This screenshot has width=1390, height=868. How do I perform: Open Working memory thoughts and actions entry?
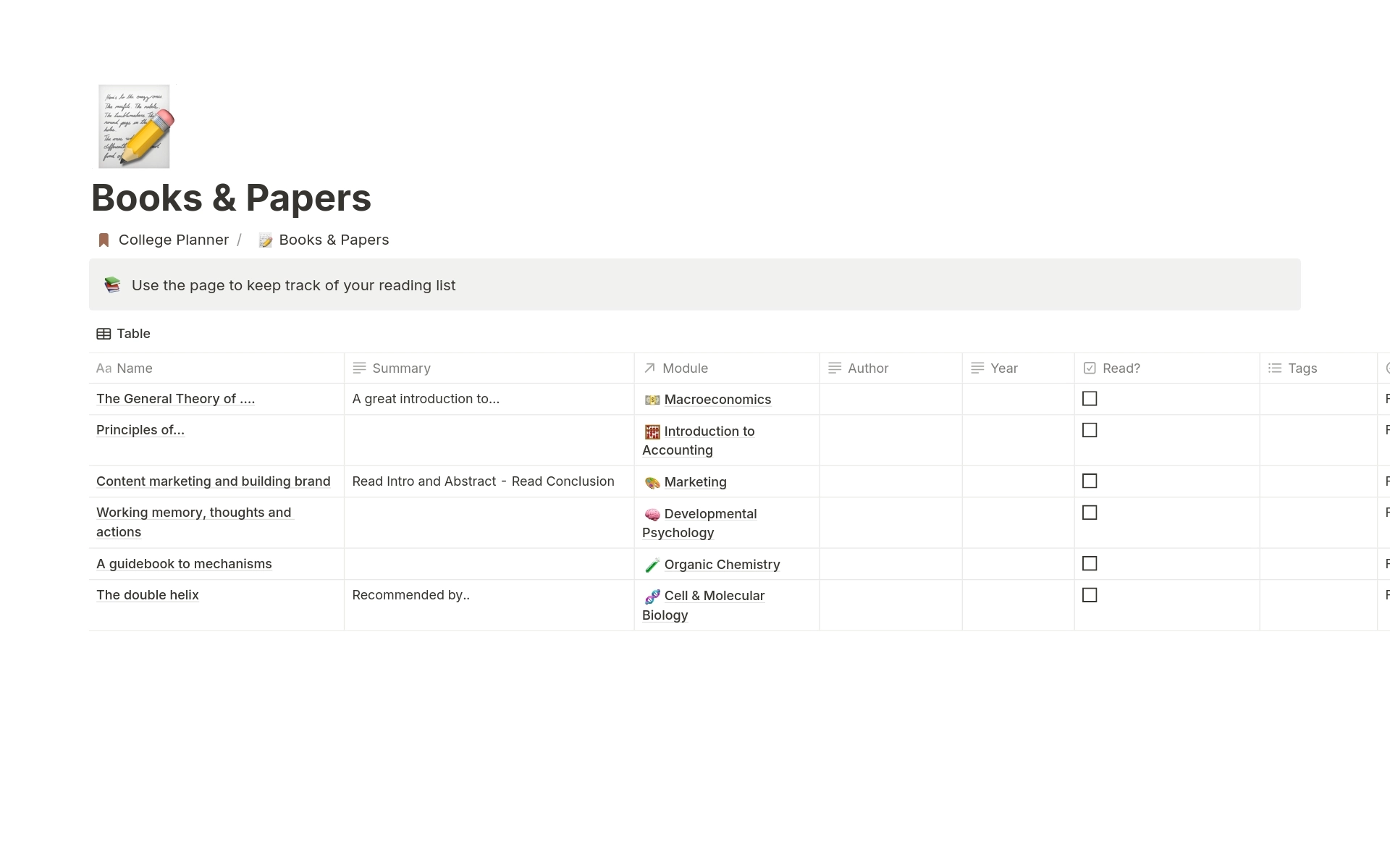pos(194,522)
